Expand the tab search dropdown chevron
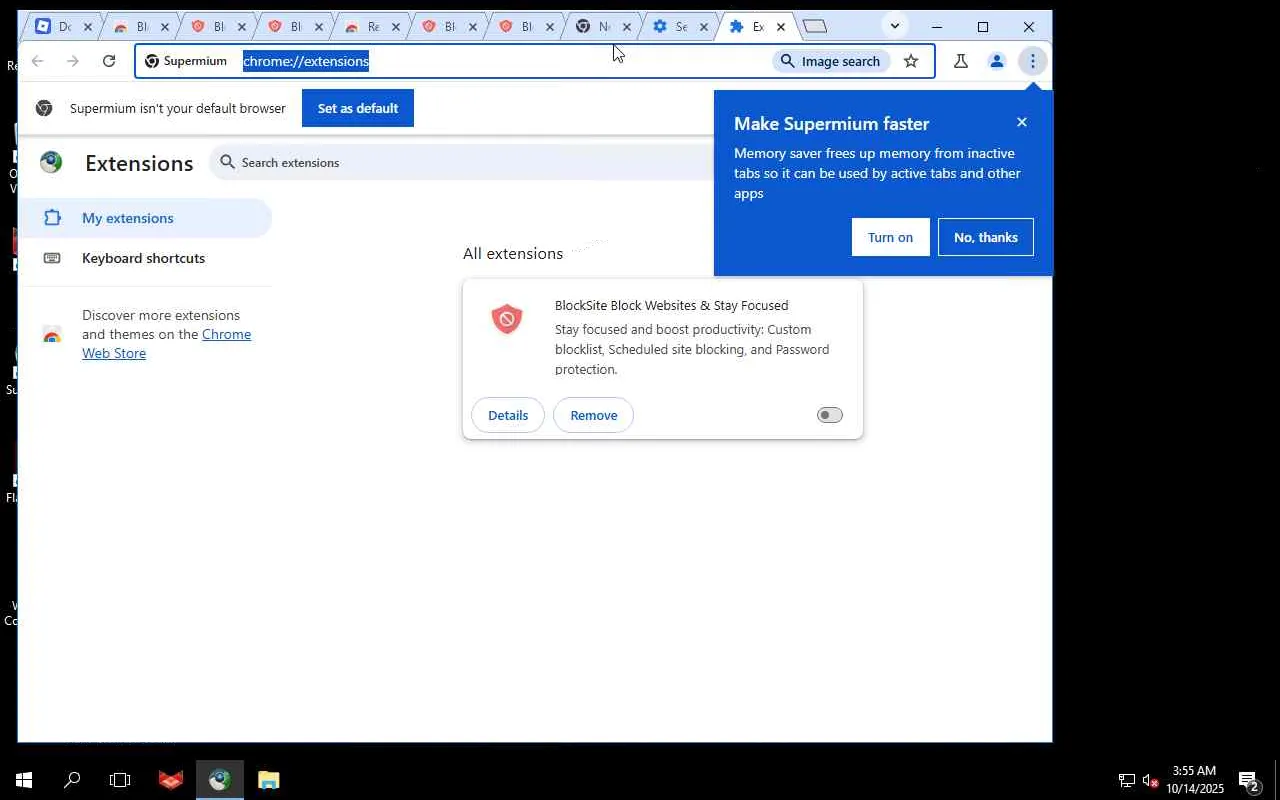The width and height of the screenshot is (1280, 800). (x=895, y=27)
